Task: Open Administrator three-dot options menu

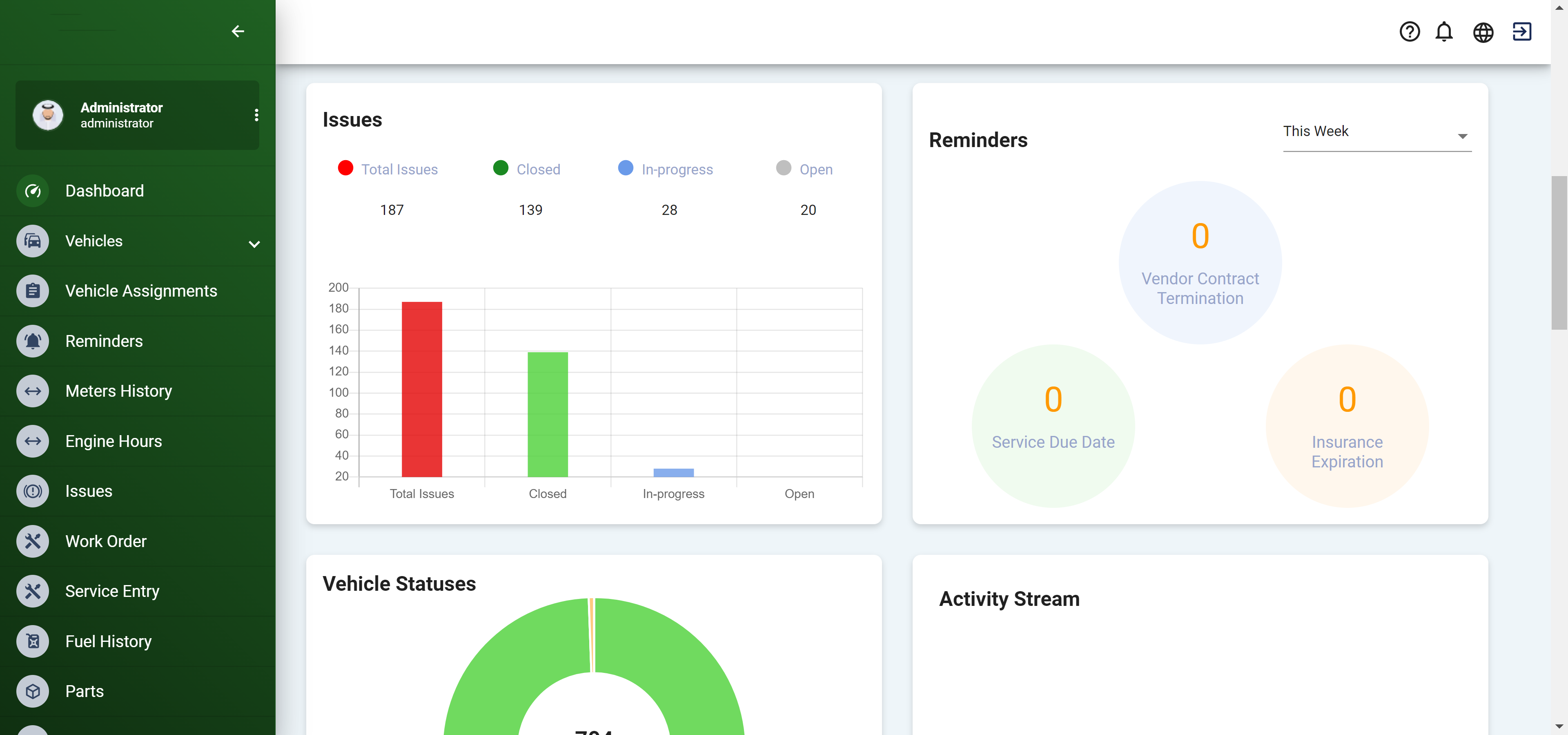Action: click(256, 115)
